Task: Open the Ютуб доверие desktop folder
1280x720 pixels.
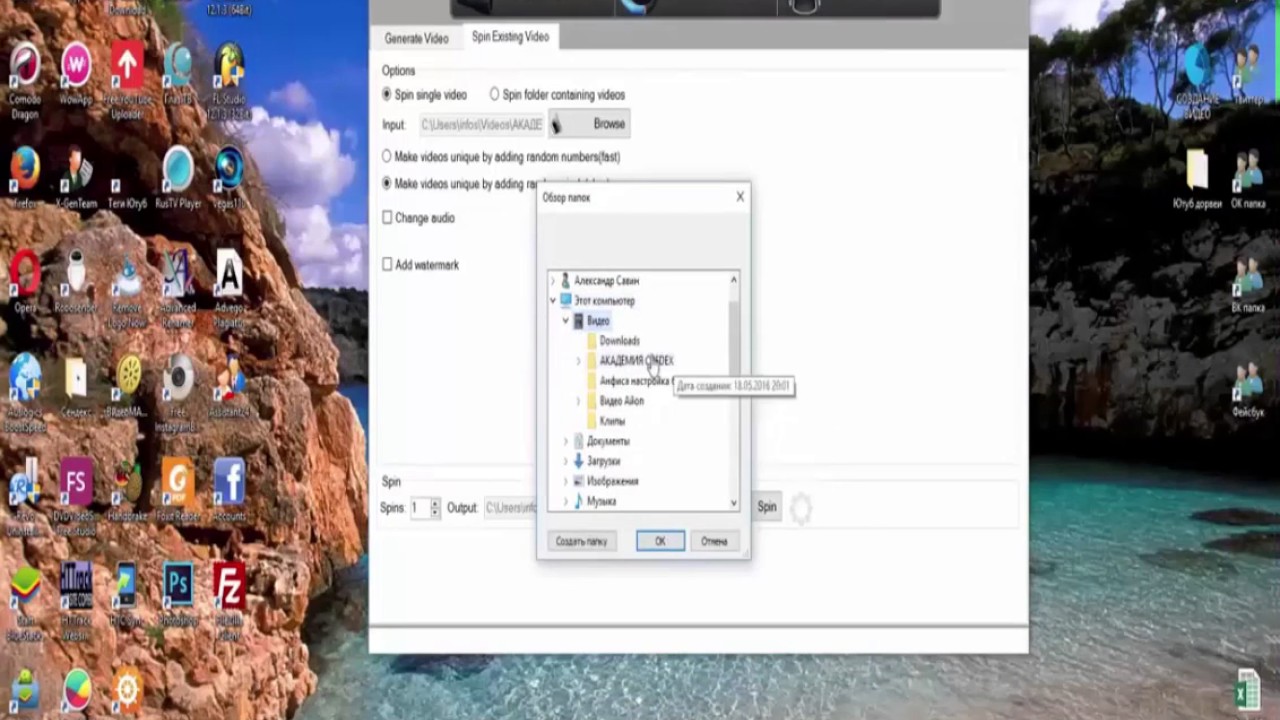Action: tap(1197, 180)
